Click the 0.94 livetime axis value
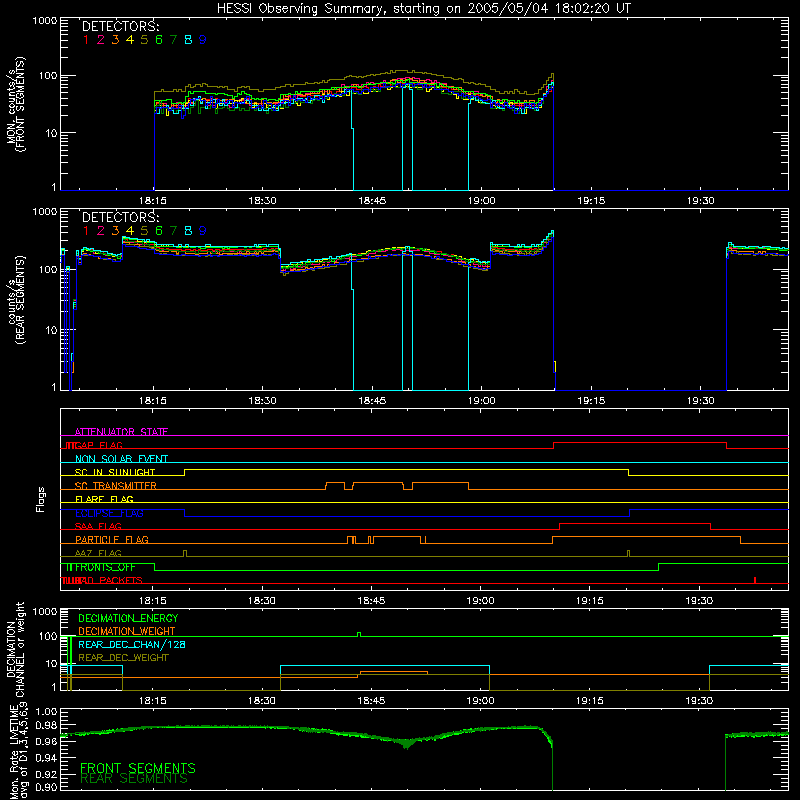Image resolution: width=800 pixels, height=800 pixels. 45,757
